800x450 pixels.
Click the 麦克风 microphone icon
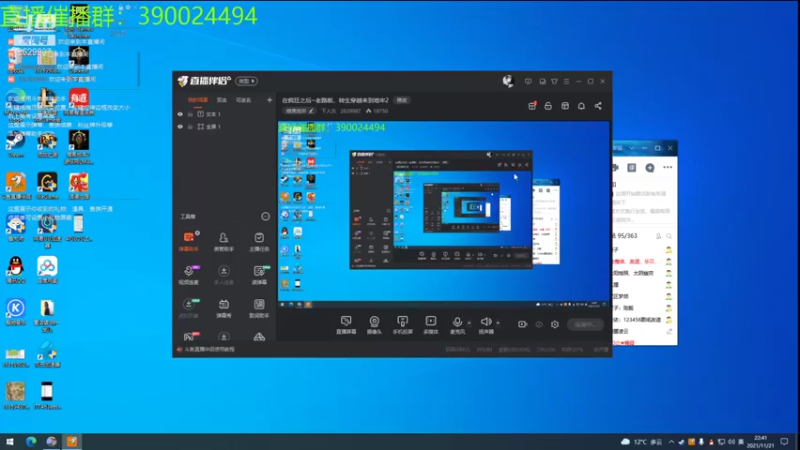pos(457,324)
